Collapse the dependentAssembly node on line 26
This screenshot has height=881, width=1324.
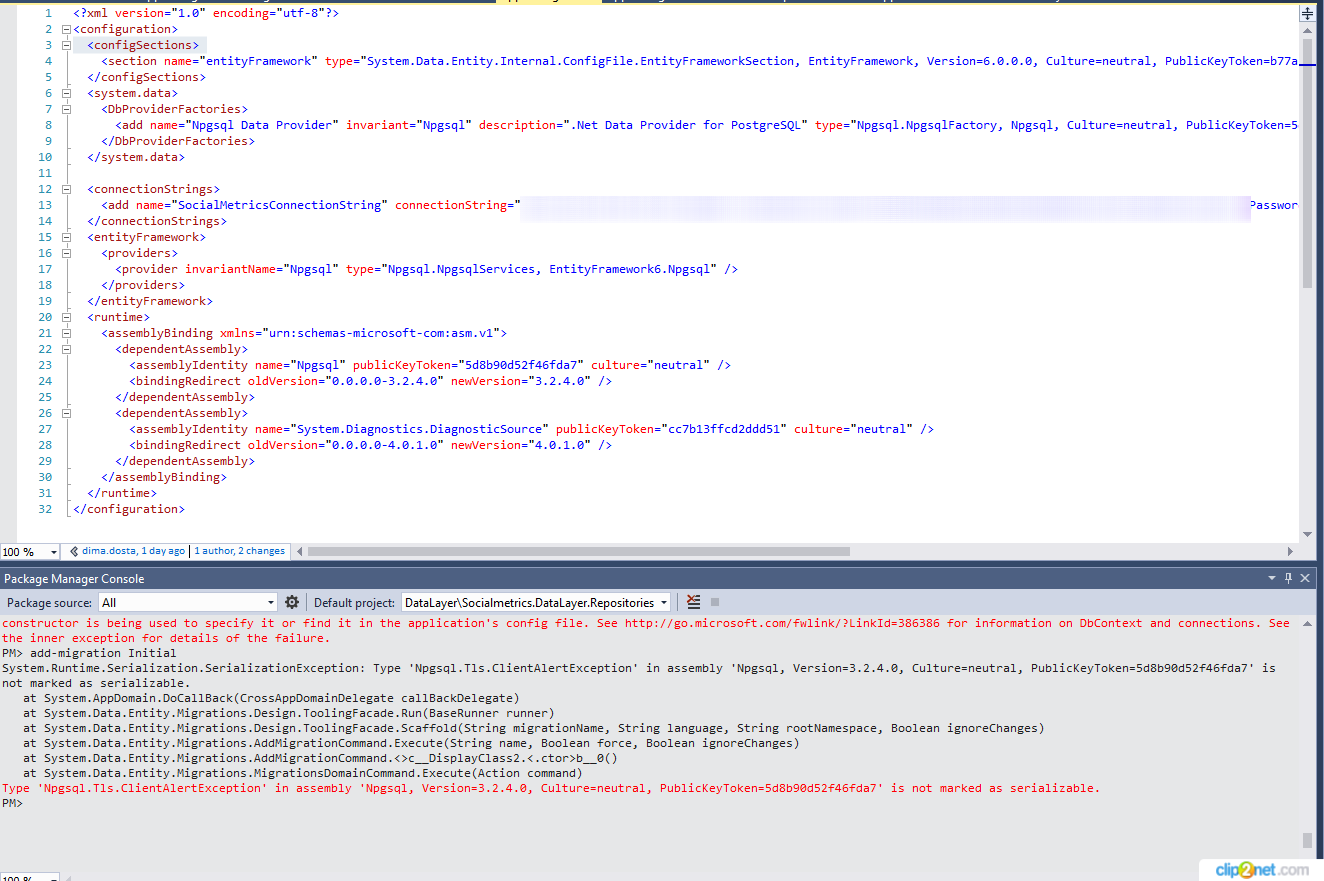66,413
